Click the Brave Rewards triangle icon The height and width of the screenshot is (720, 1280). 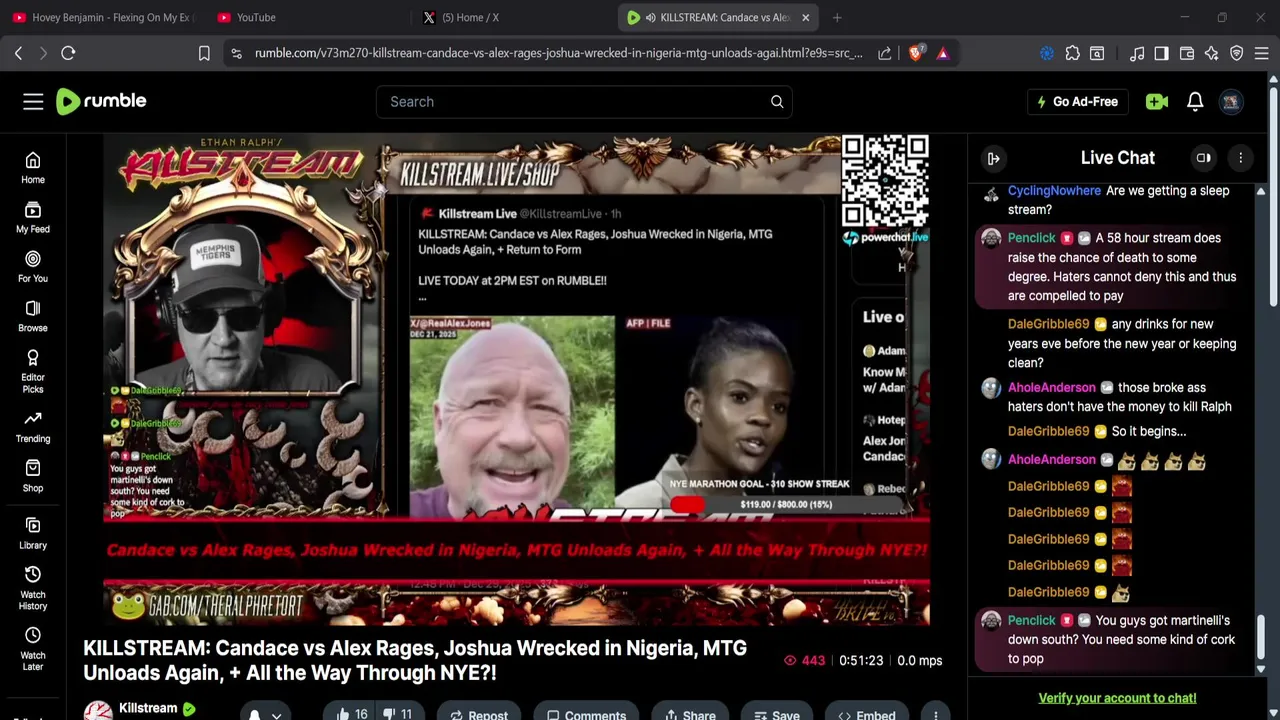tap(942, 53)
